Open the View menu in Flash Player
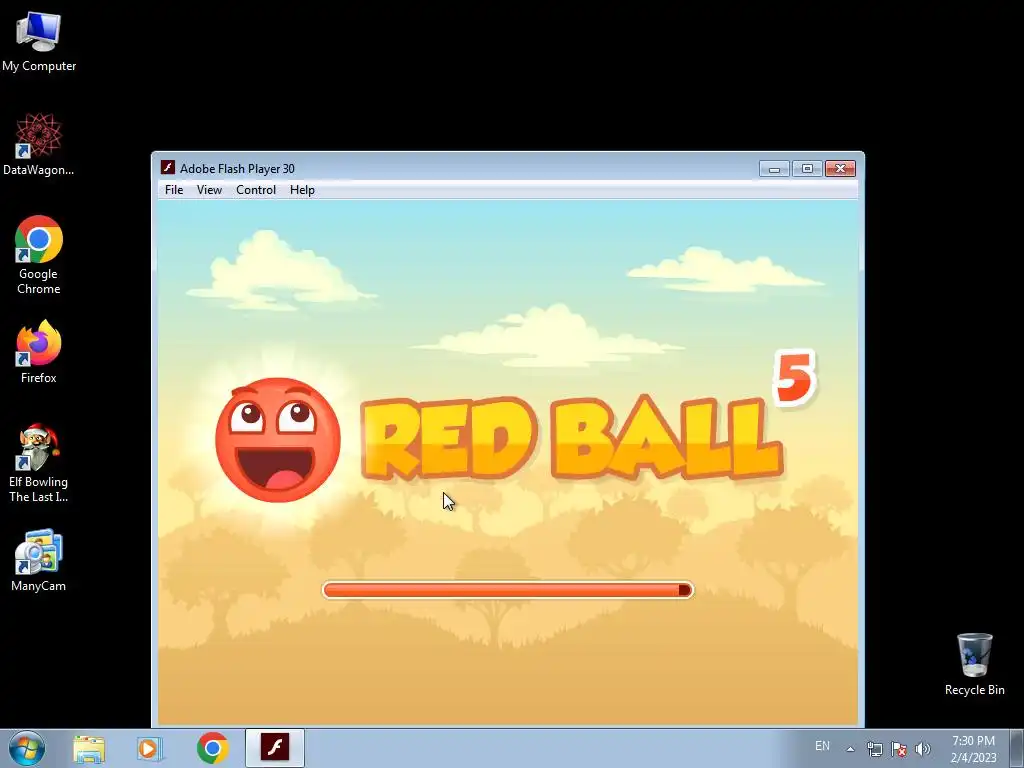The height and width of the screenshot is (768, 1024). 209,190
